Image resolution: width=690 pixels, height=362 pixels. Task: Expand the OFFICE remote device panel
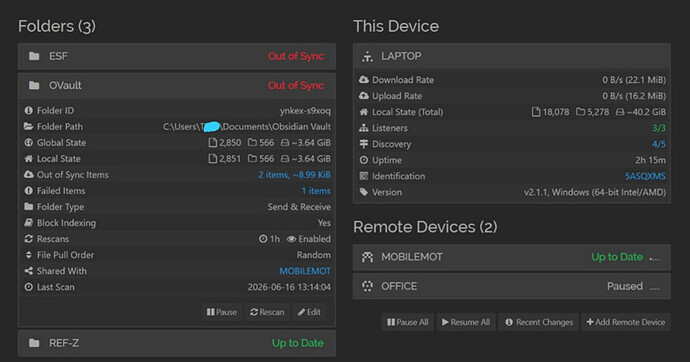(512, 286)
